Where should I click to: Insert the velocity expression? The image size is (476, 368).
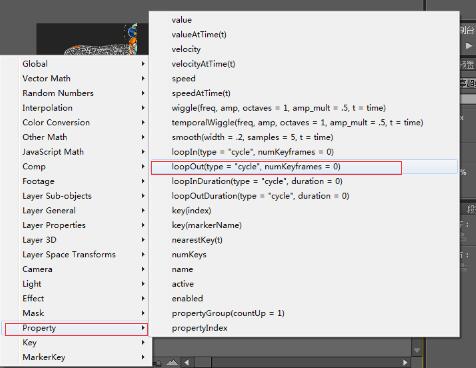[304, 49]
